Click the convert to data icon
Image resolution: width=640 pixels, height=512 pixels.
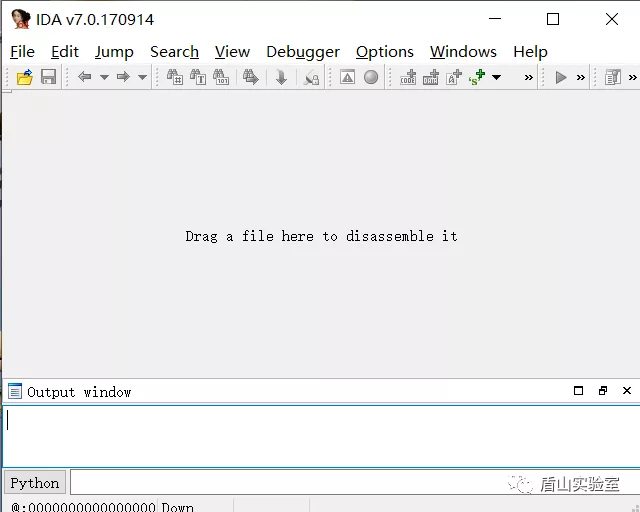tap(431, 77)
